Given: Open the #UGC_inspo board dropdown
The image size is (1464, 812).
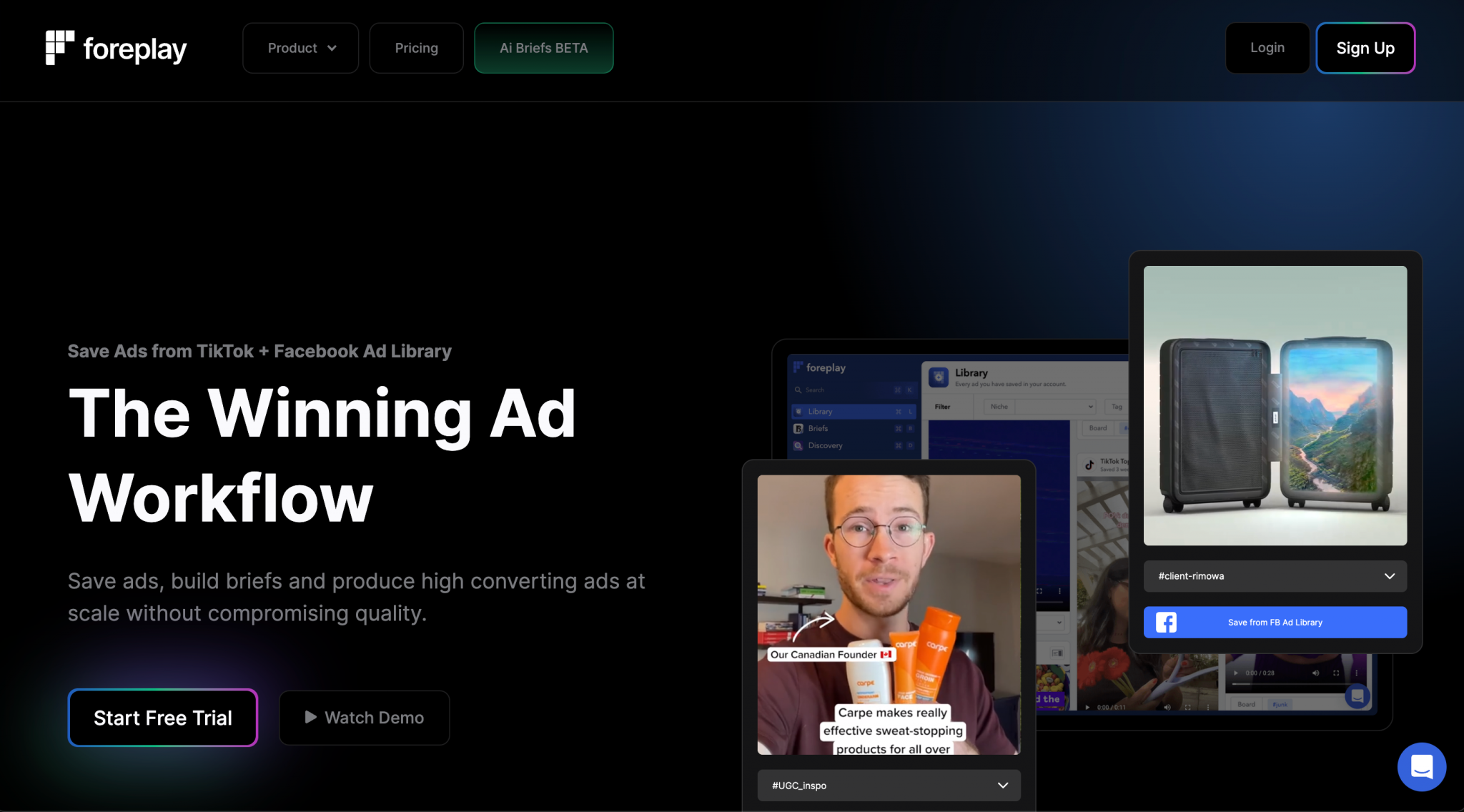Looking at the screenshot, I should click(x=889, y=785).
